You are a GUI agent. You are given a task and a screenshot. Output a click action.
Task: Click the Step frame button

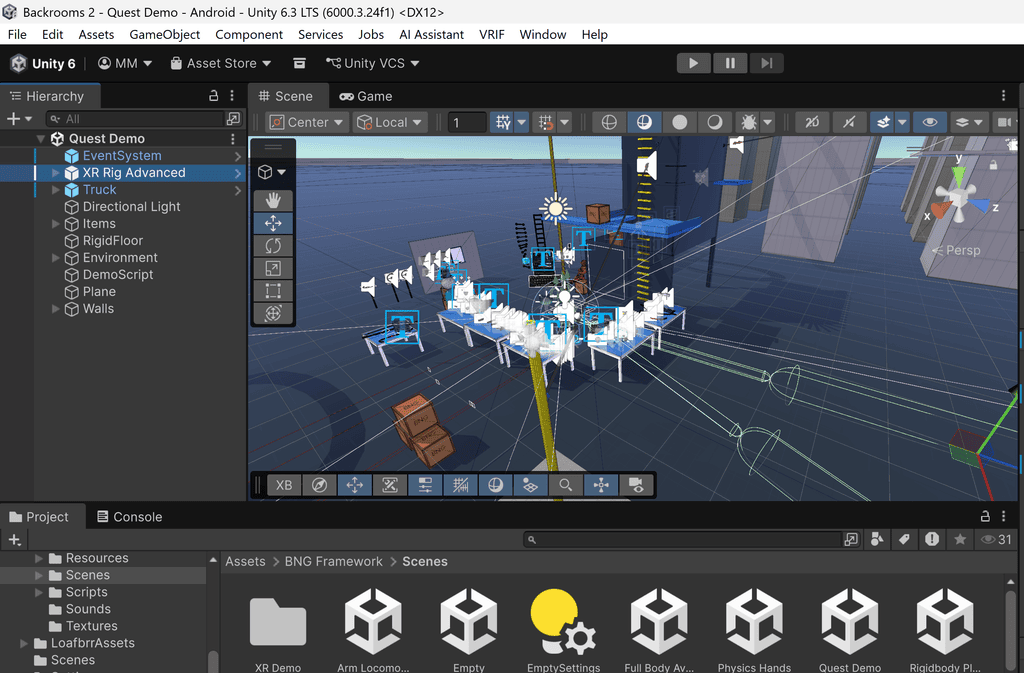tap(766, 63)
